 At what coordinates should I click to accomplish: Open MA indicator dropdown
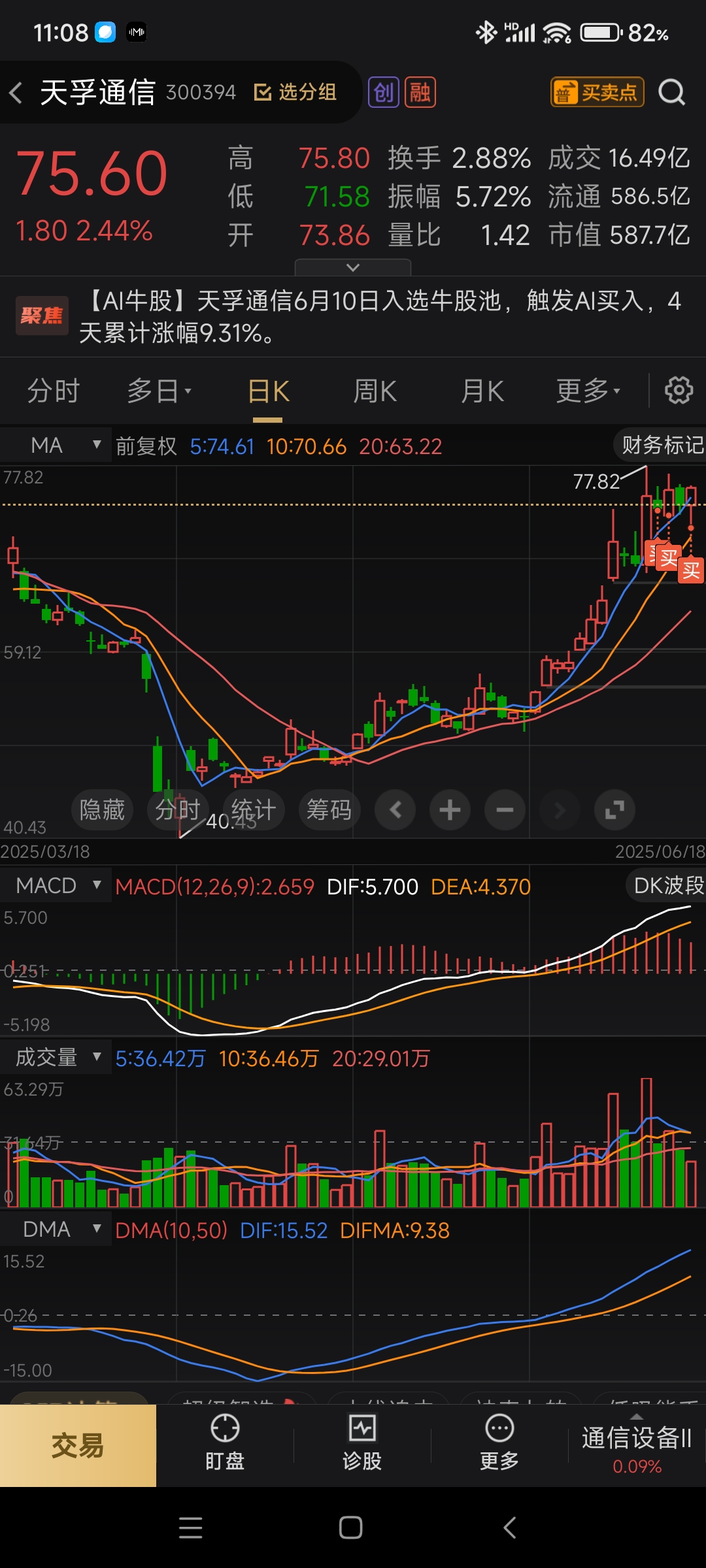[x=56, y=446]
